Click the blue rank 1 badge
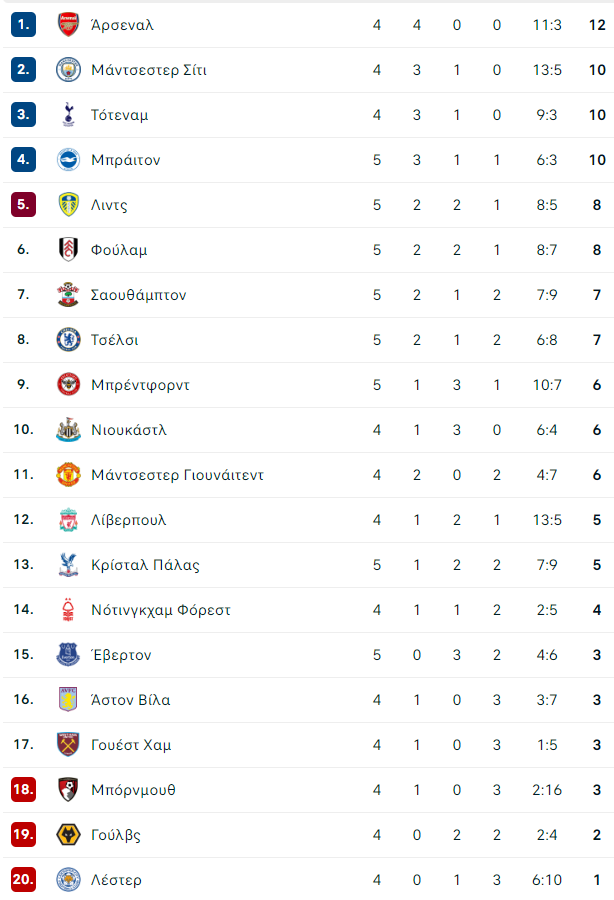Viewport: 614px width, 900px height. point(24,25)
